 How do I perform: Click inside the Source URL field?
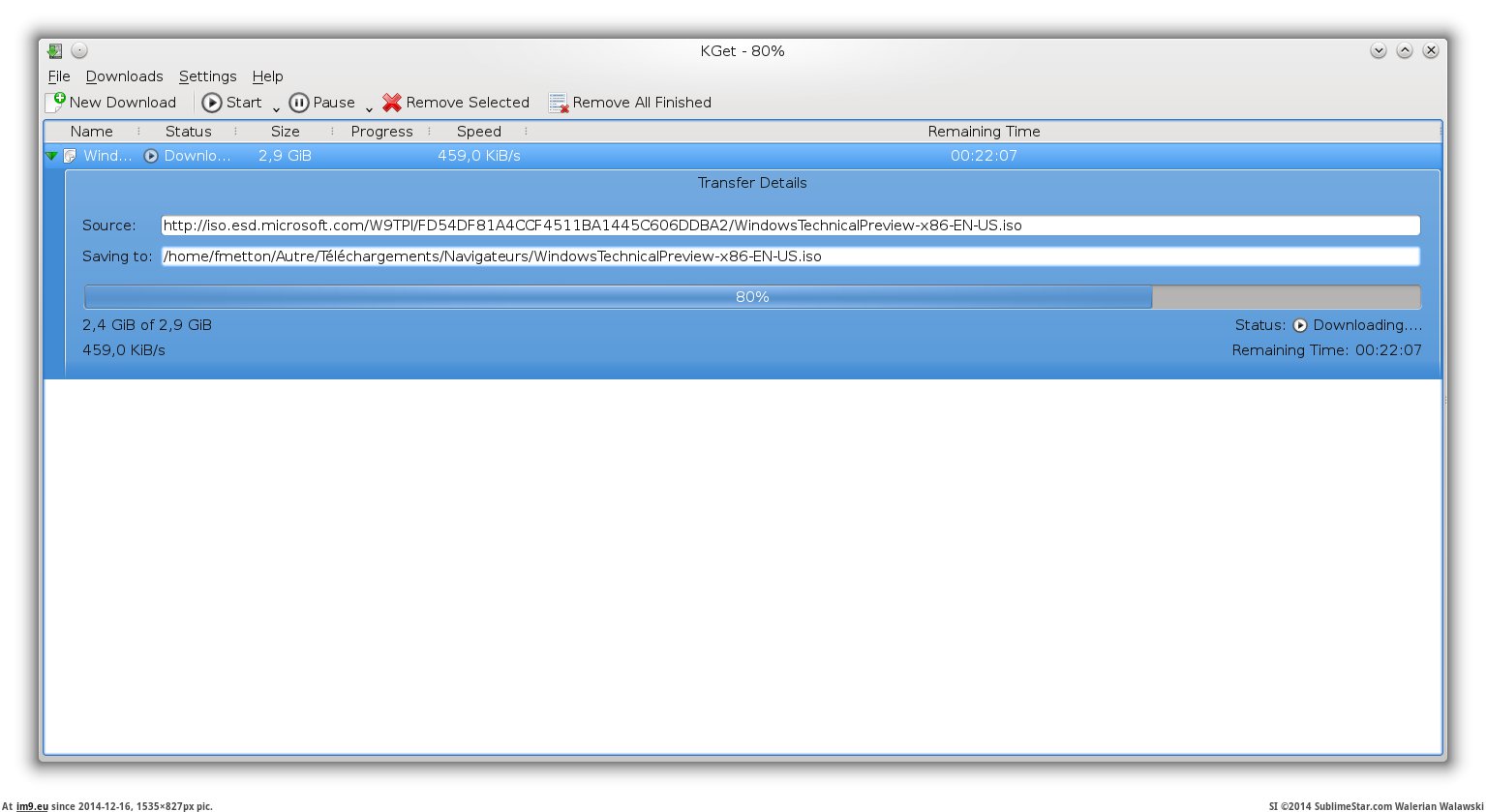(789, 226)
